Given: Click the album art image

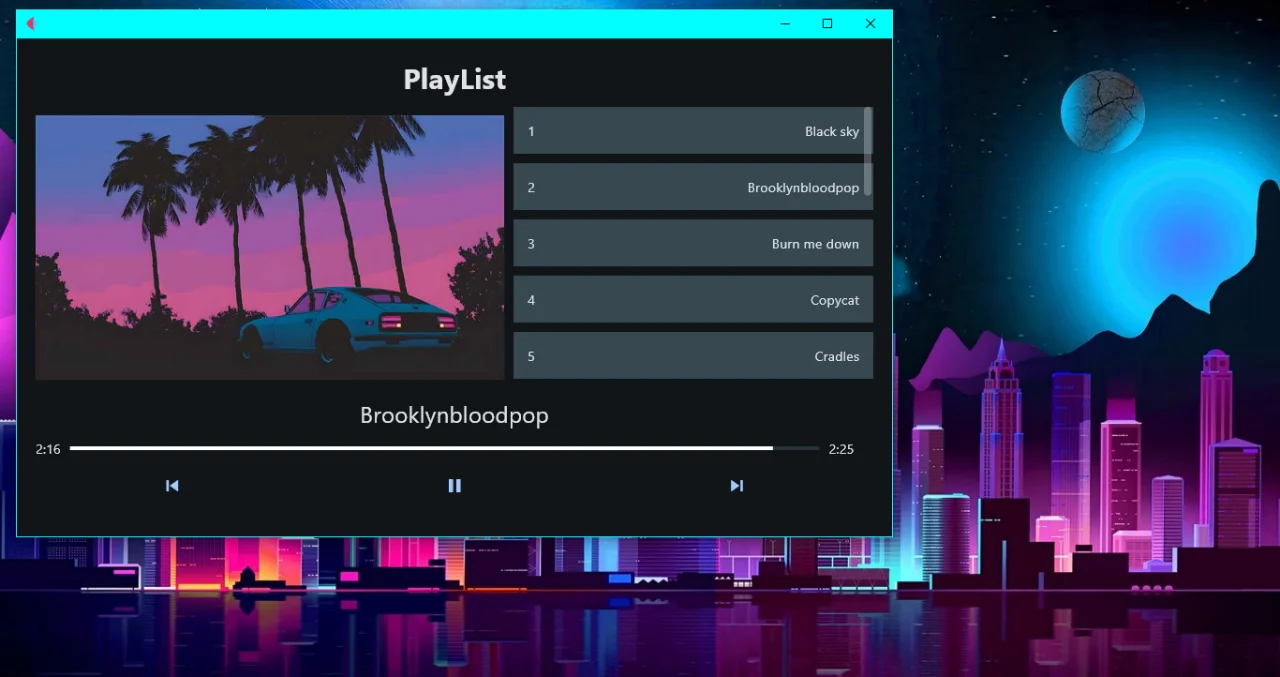Looking at the screenshot, I should point(270,247).
